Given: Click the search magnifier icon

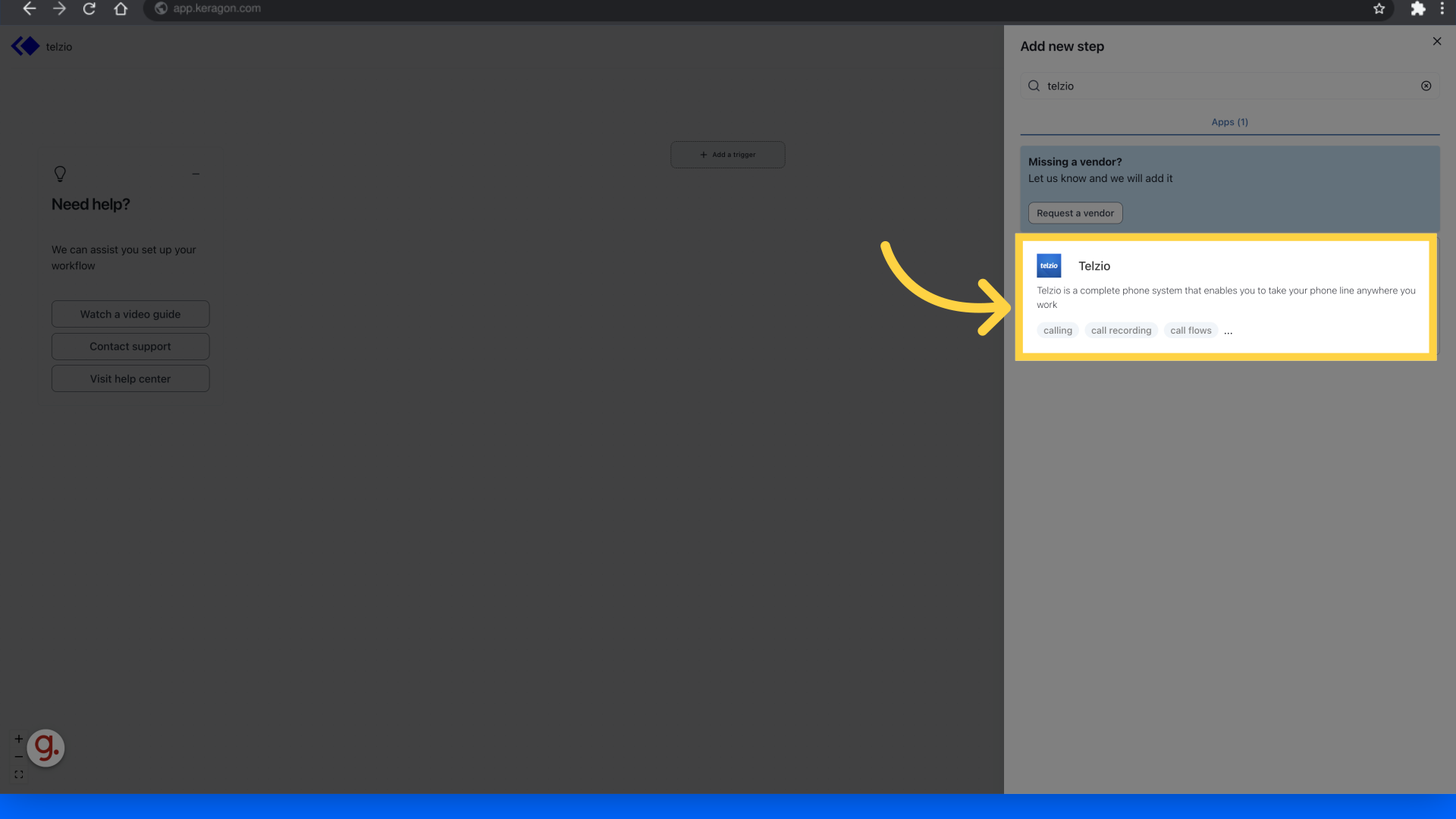Looking at the screenshot, I should click(x=1034, y=86).
